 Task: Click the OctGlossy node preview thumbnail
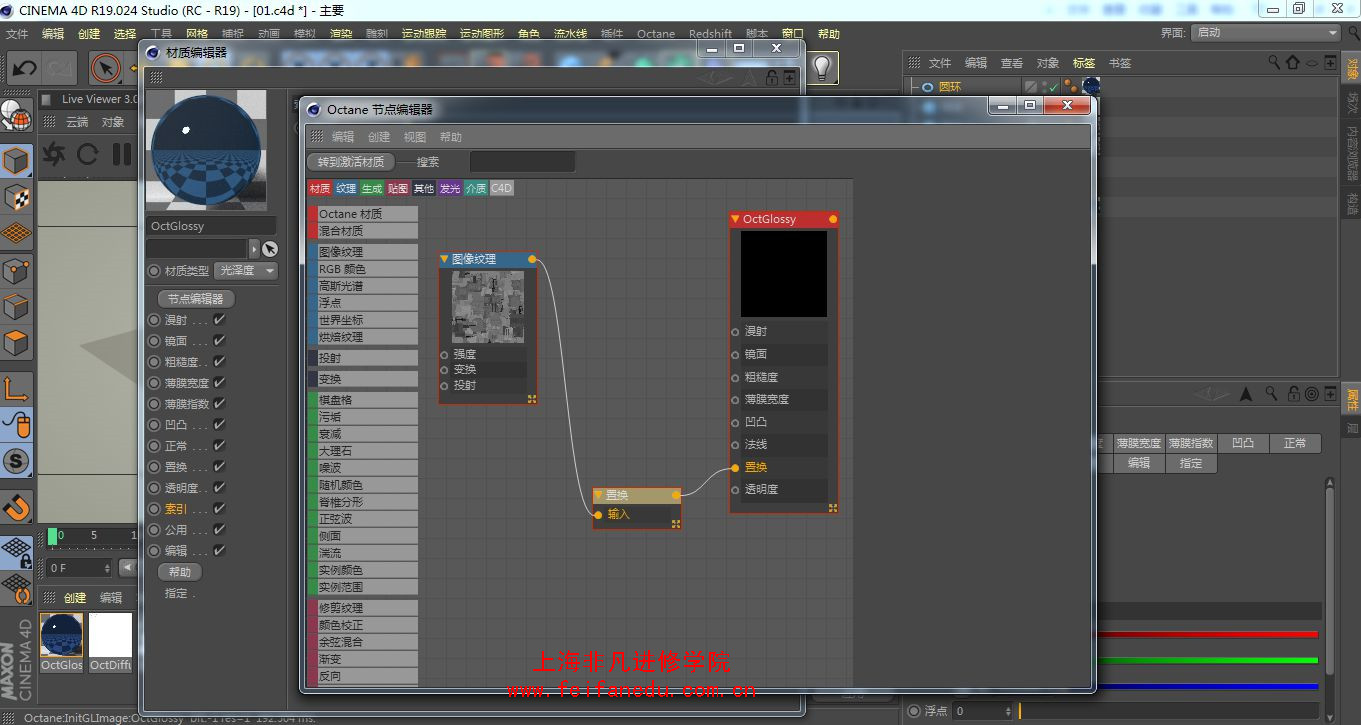[784, 274]
